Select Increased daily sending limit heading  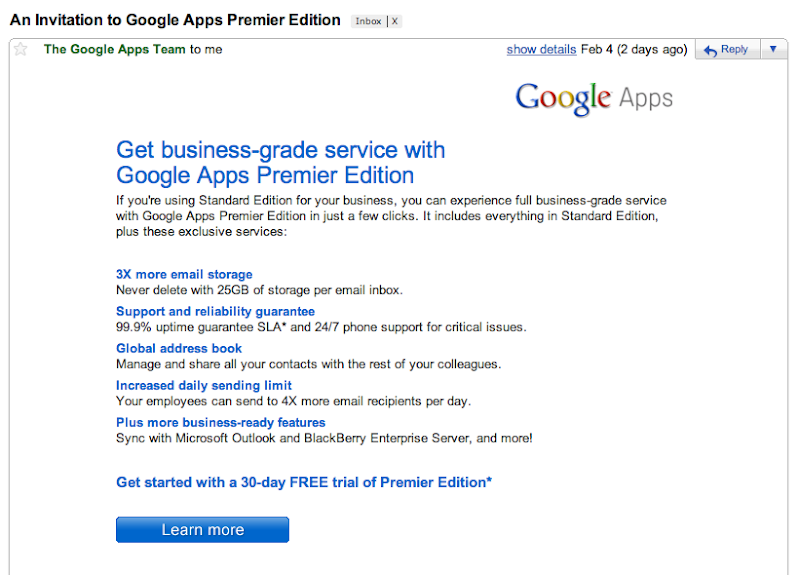(x=204, y=385)
